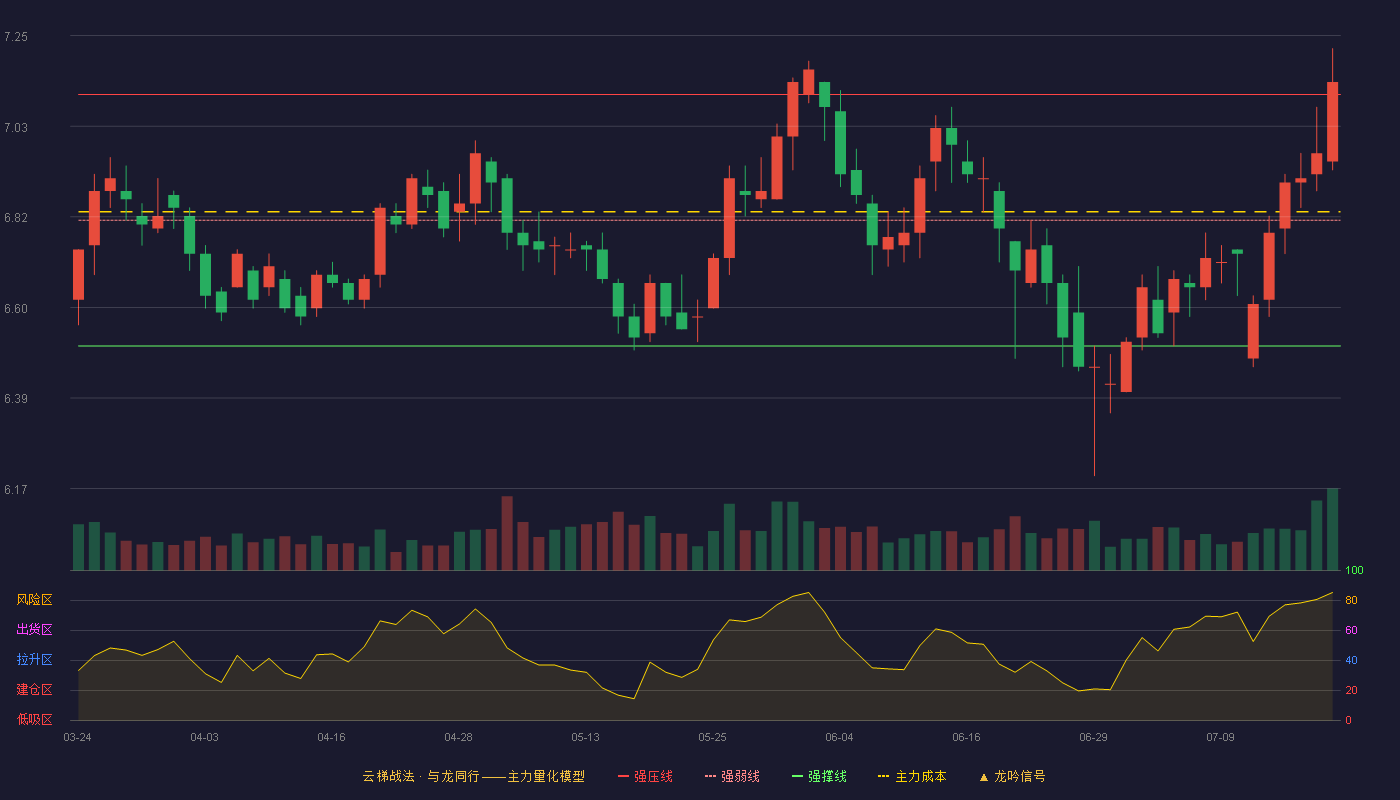Show or hide the 龙吟信号 legend entry
This screenshot has width=1400, height=800.
1012,776
